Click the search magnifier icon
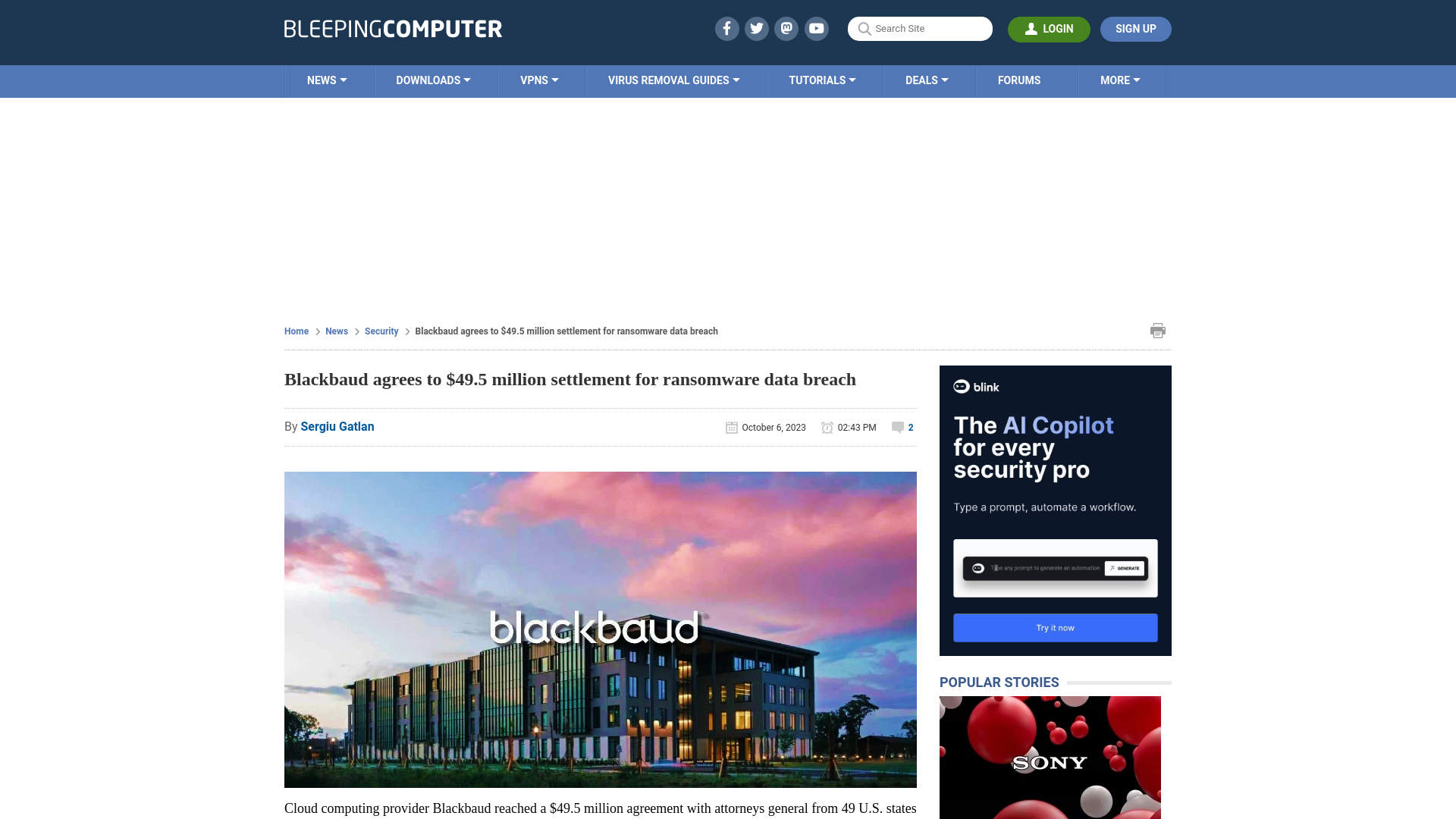 point(864,29)
